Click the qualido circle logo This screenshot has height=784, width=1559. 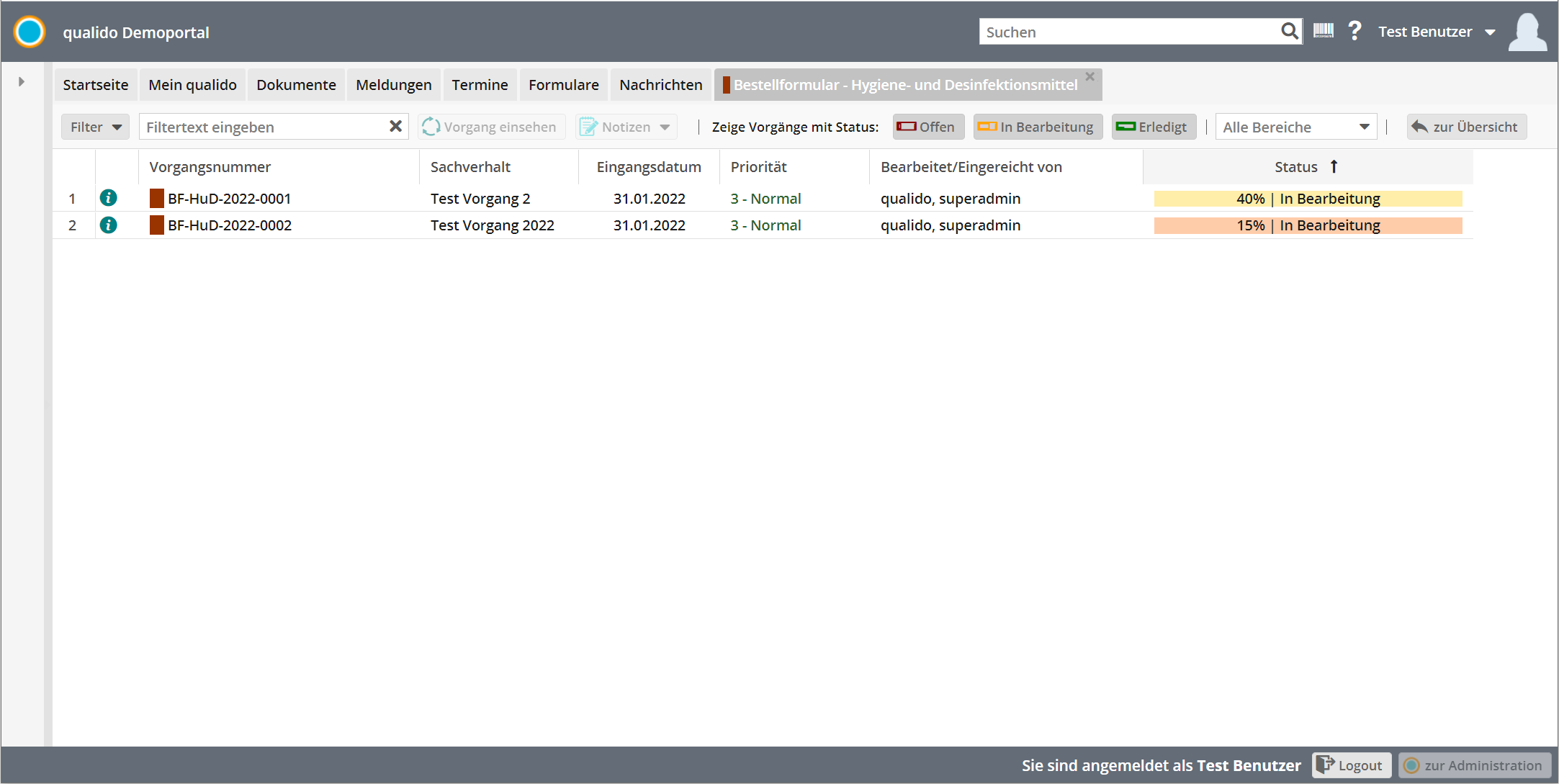click(x=30, y=32)
